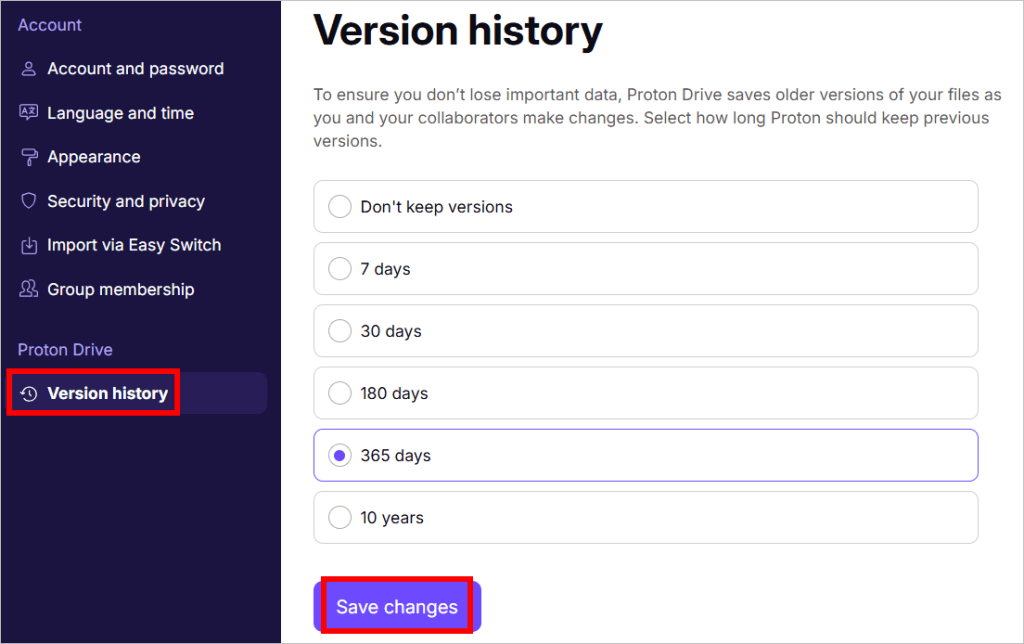Select the "Don't keep versions" radio button
The image size is (1024, 644).
click(339, 206)
